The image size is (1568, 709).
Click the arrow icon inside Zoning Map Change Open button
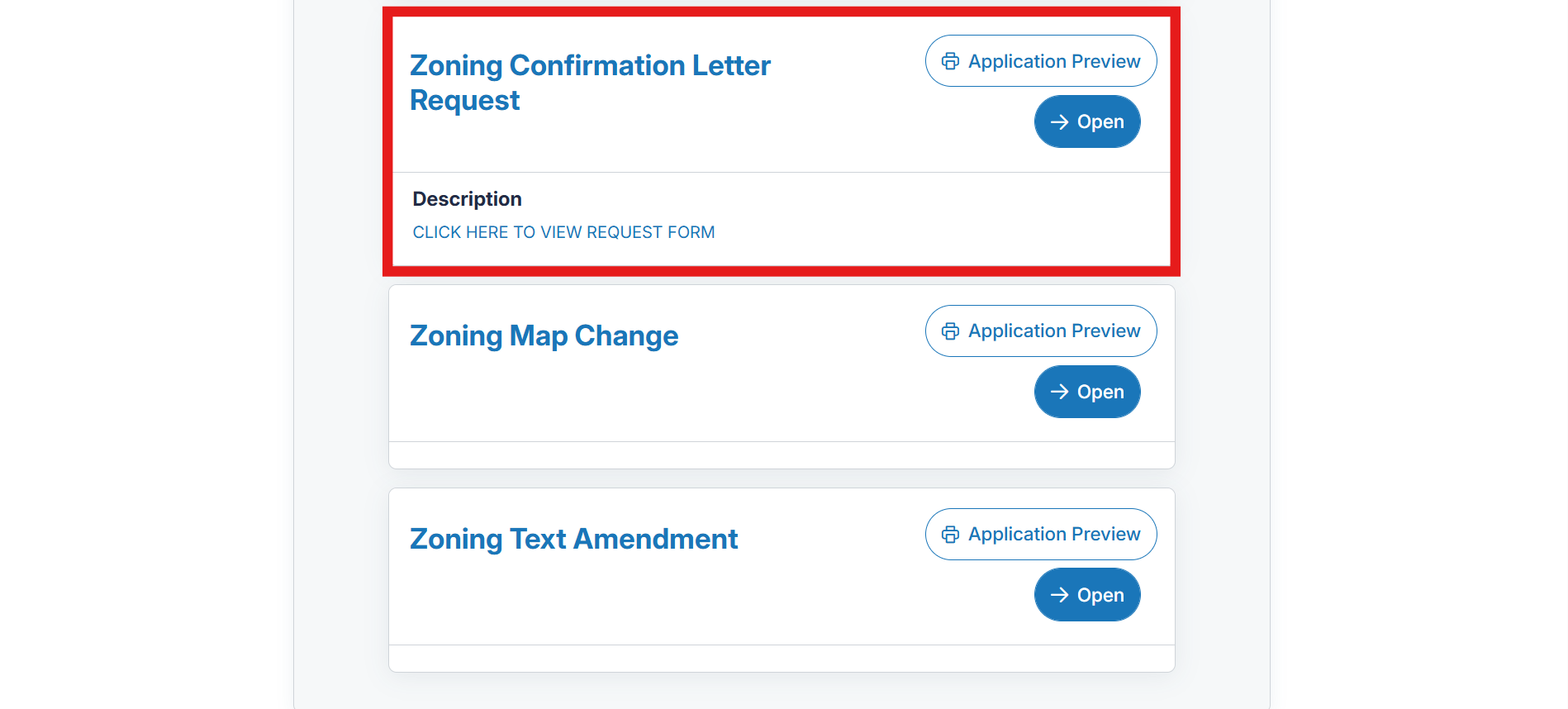[x=1060, y=391]
